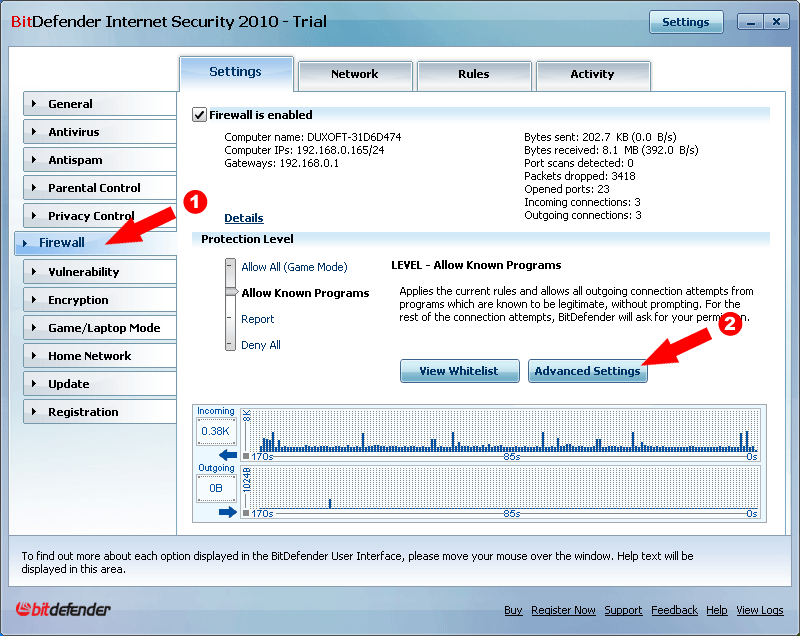
Task: Click the Help link
Action: coord(717,610)
